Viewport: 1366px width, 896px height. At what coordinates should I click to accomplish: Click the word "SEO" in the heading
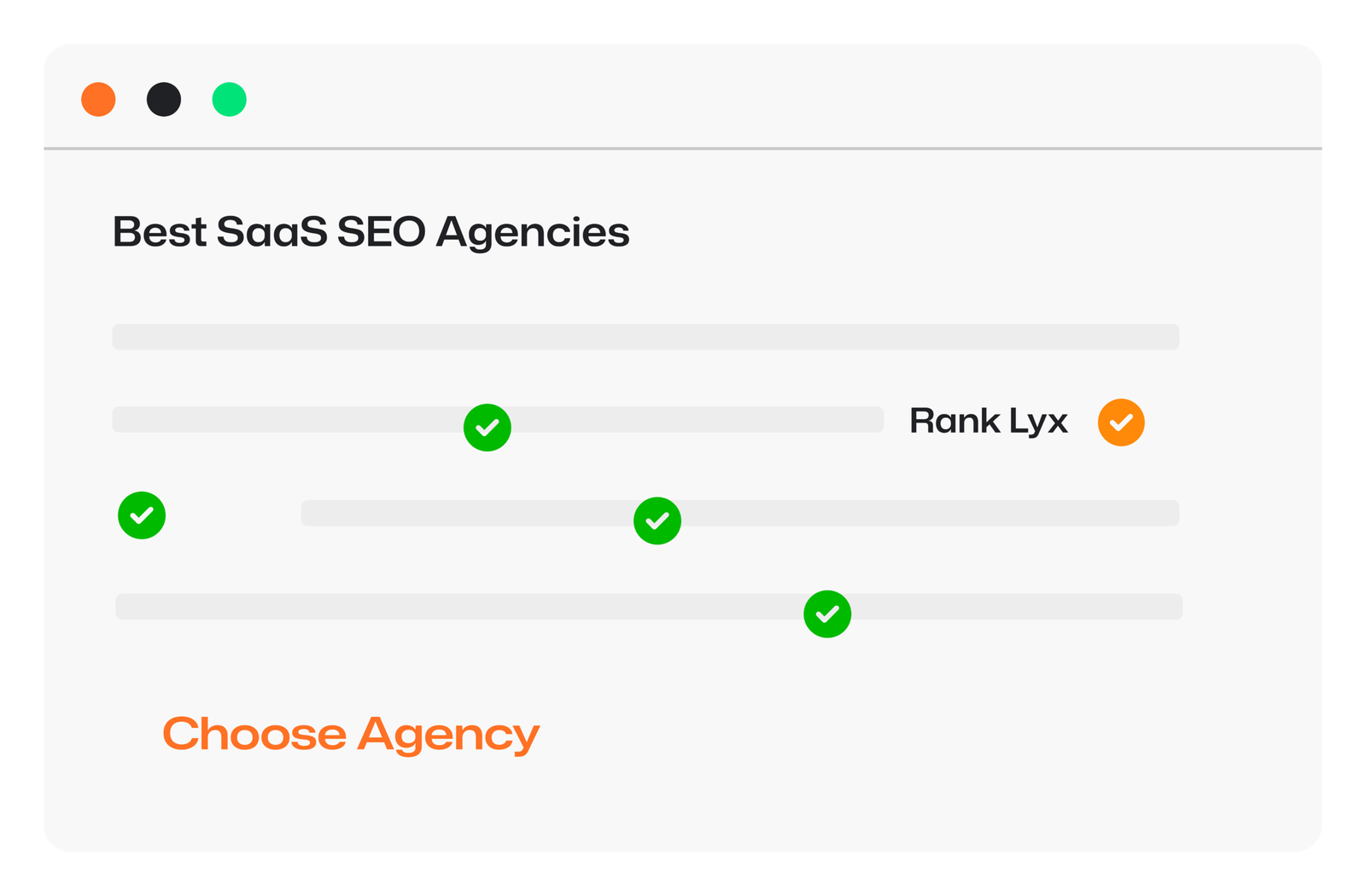pyautogui.click(x=381, y=232)
